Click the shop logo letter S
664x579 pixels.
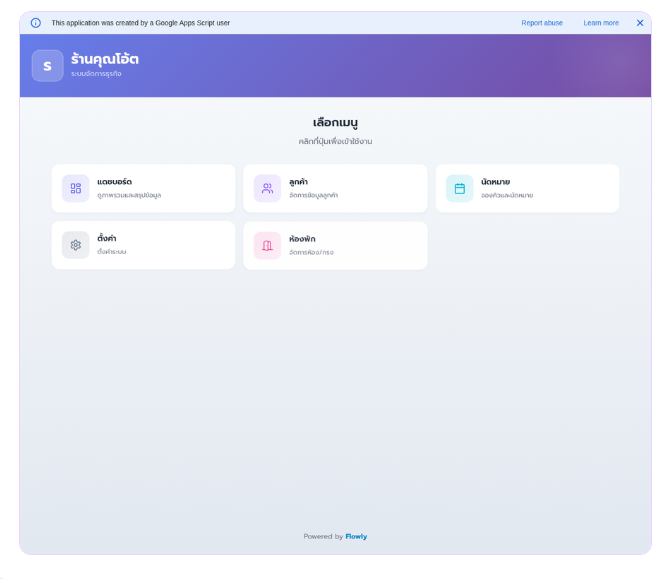click(x=47, y=66)
